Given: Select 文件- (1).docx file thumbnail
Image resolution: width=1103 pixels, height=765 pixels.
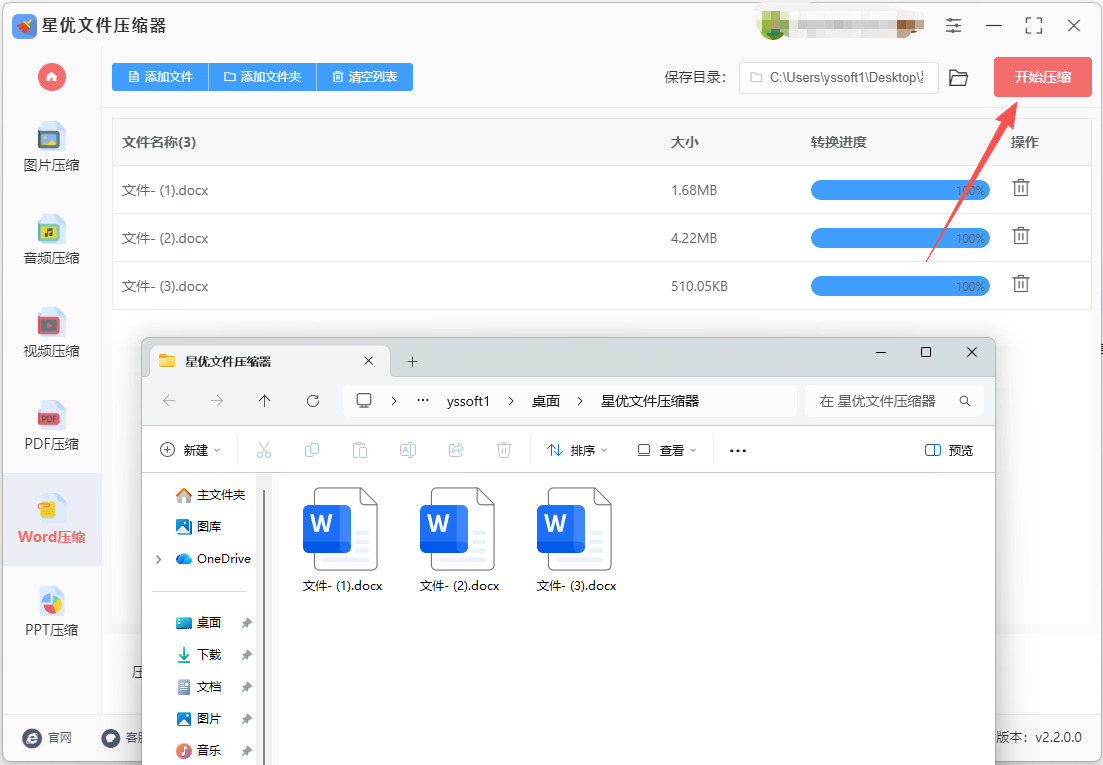Looking at the screenshot, I should point(343,540).
